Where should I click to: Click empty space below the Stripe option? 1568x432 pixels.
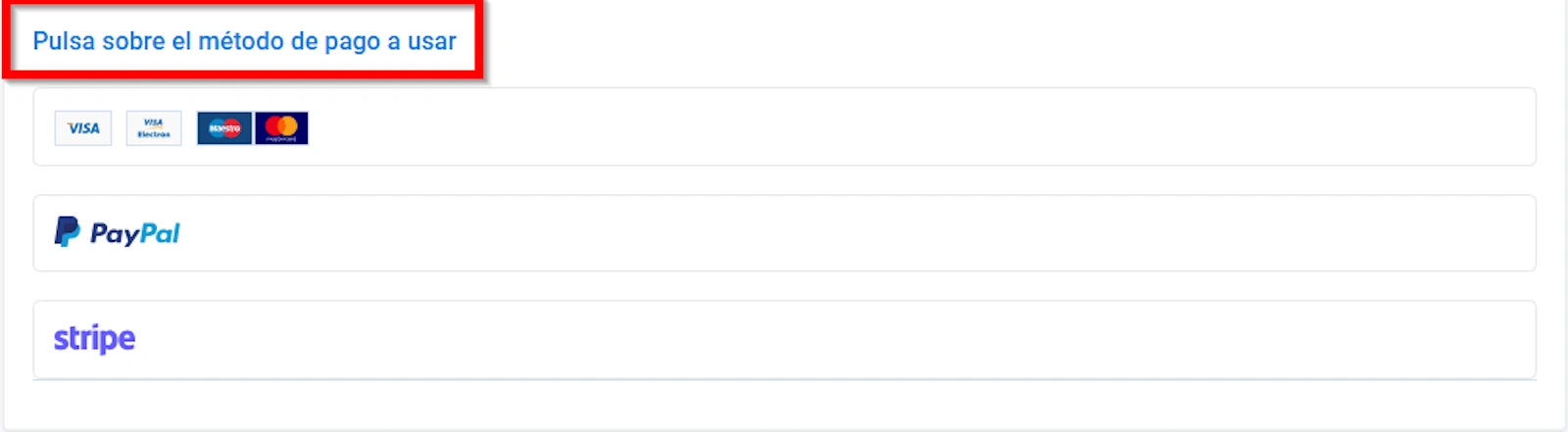point(784,404)
